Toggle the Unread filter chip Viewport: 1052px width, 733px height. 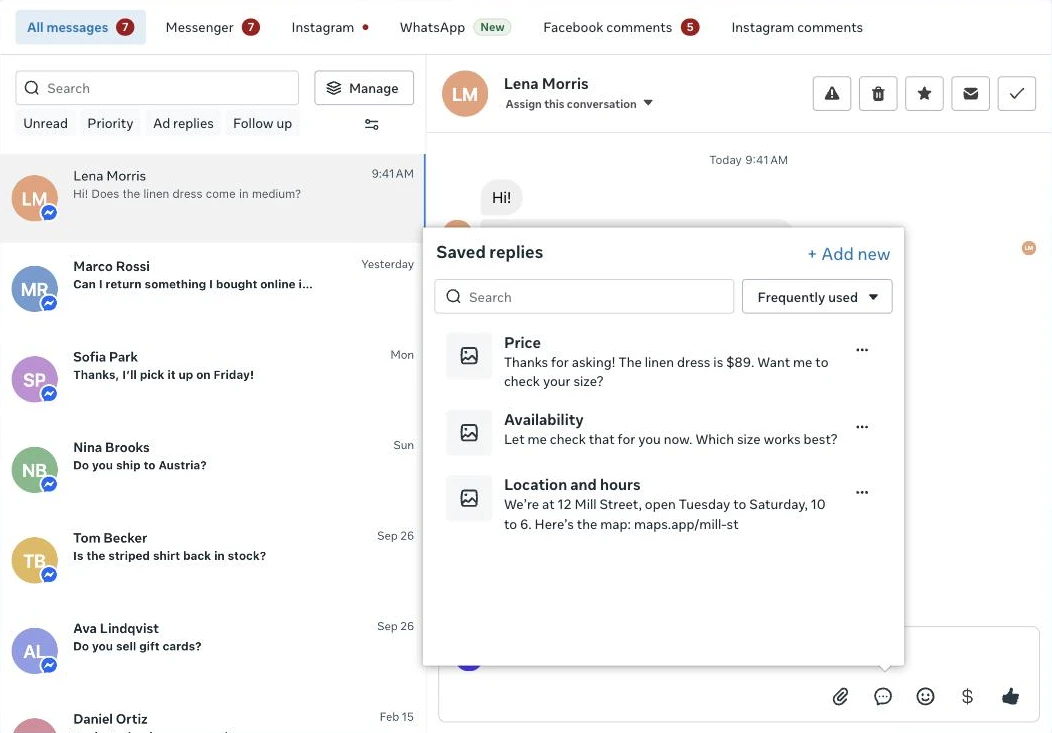tap(46, 123)
